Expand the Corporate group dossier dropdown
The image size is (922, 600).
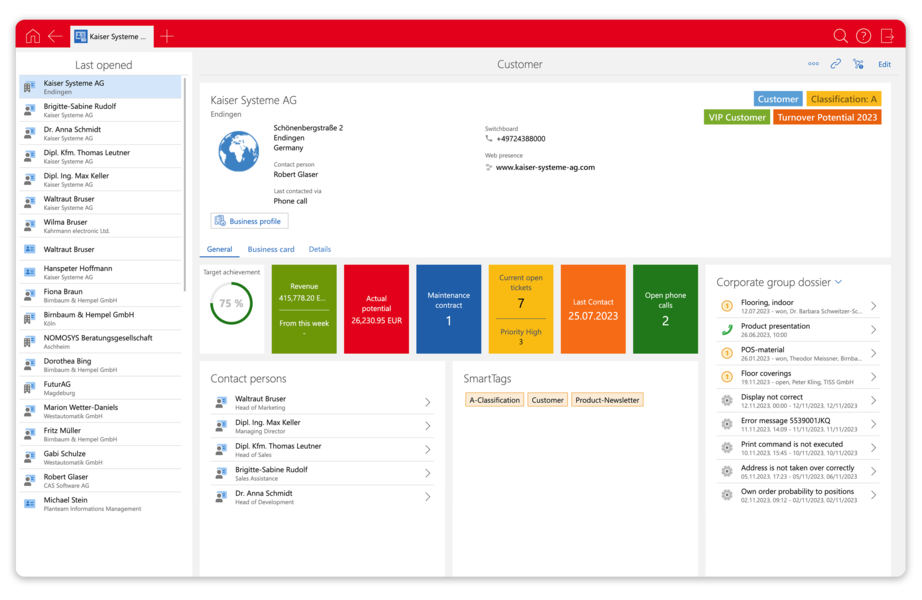(x=839, y=282)
